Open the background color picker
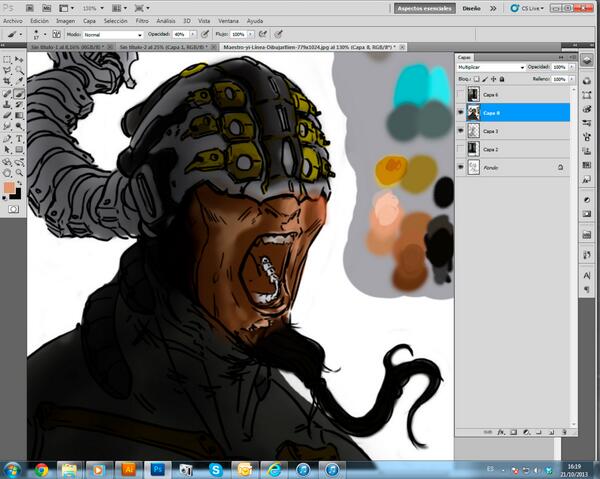Viewport: 600px width, 479px height. (17, 195)
